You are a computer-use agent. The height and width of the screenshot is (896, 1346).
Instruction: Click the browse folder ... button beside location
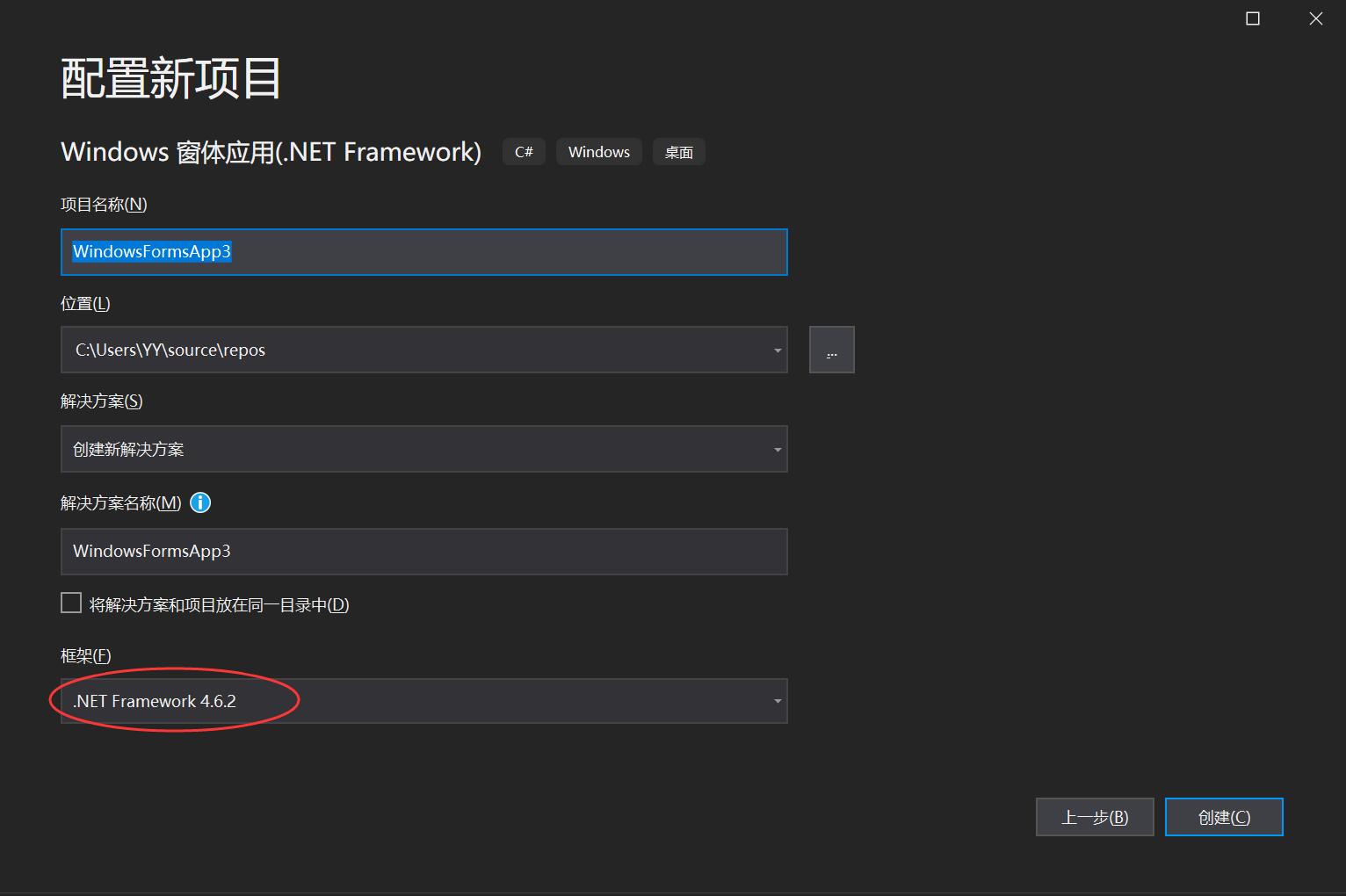[x=830, y=349]
